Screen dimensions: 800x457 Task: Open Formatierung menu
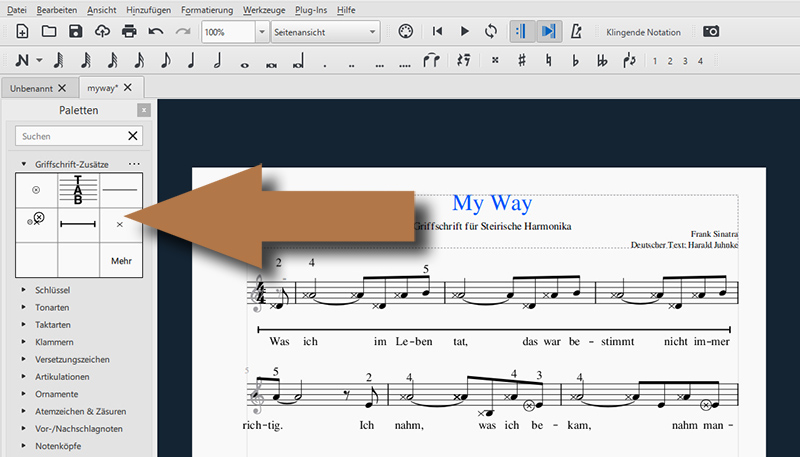click(x=207, y=10)
